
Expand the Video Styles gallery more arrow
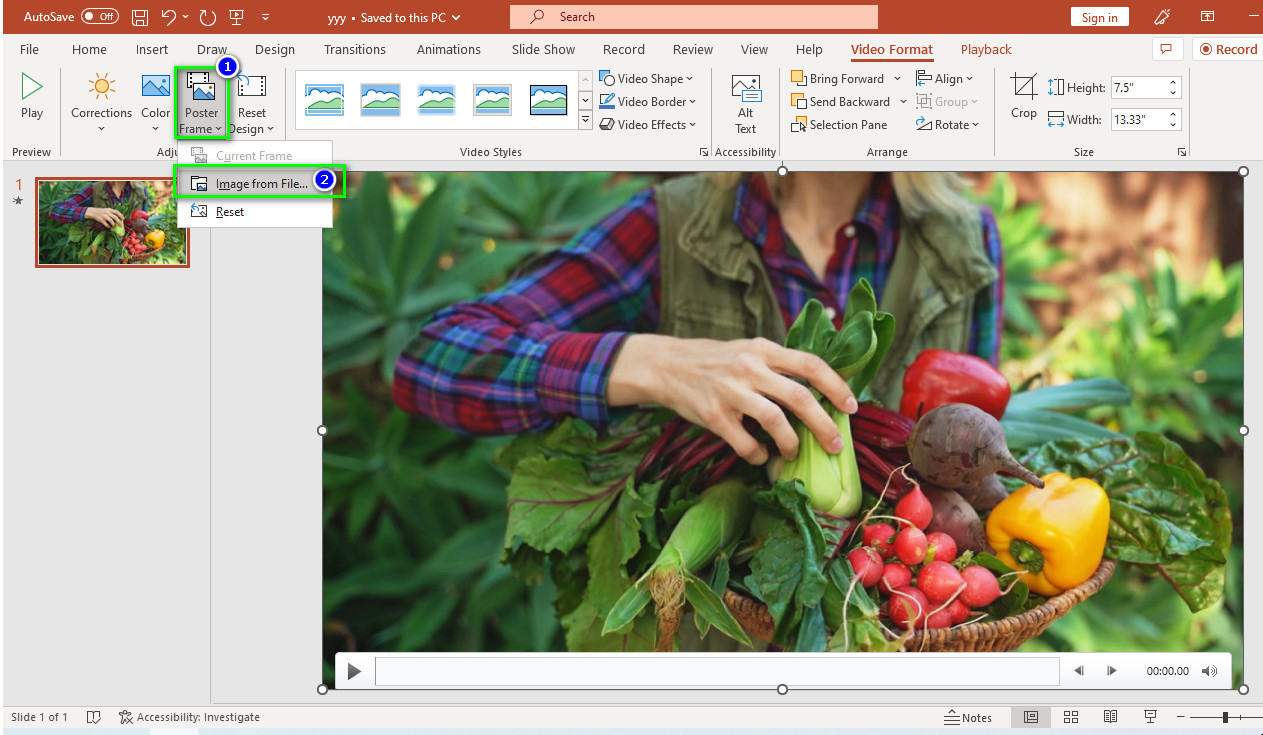pos(586,121)
